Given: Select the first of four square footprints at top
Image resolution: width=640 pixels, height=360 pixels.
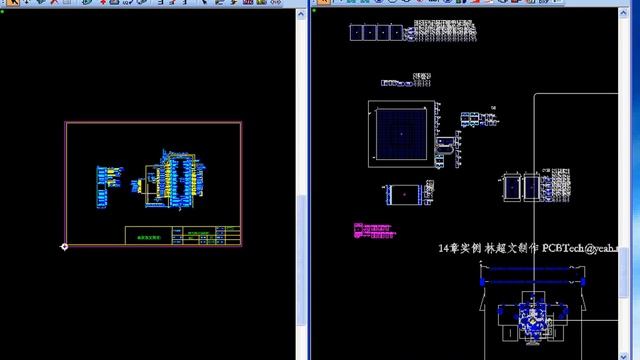Looking at the screenshot, I should click(356, 33).
